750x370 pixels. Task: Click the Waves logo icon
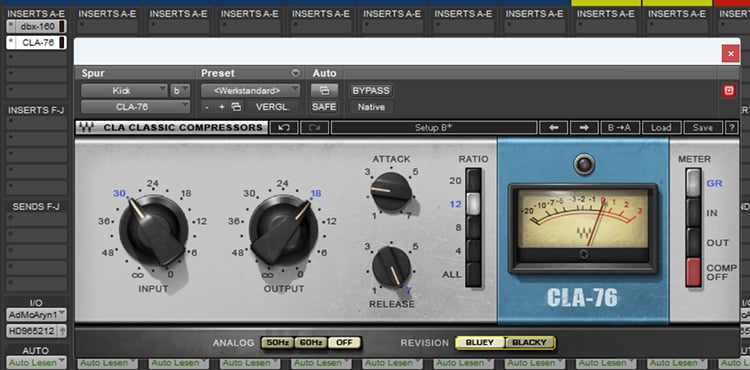tap(87, 128)
